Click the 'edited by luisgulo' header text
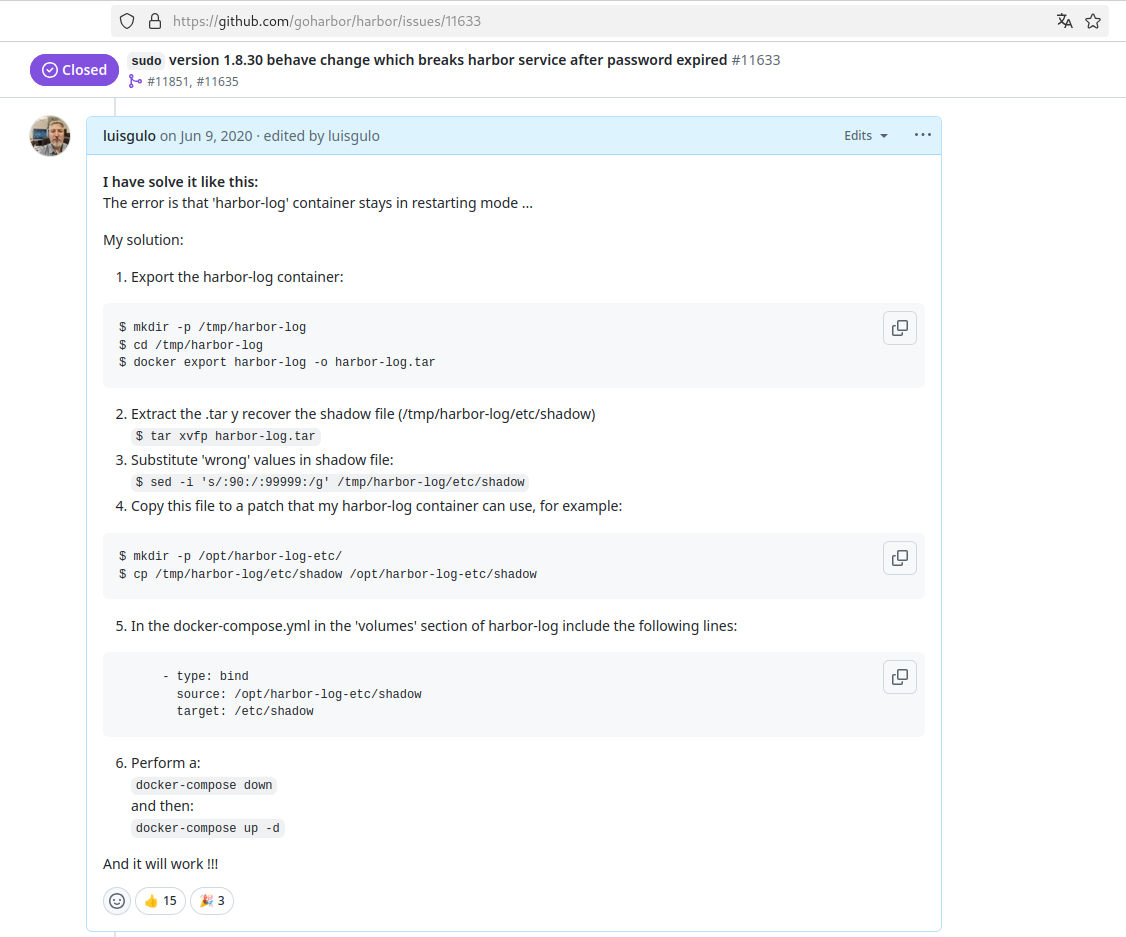The width and height of the screenshot is (1126, 937). click(x=322, y=136)
